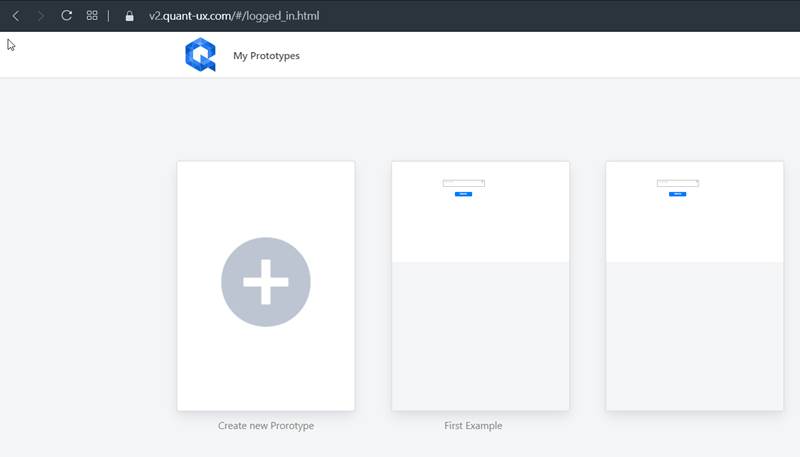Click the dropdown box in First Example preview
The width and height of the screenshot is (800, 457).
[x=463, y=183]
